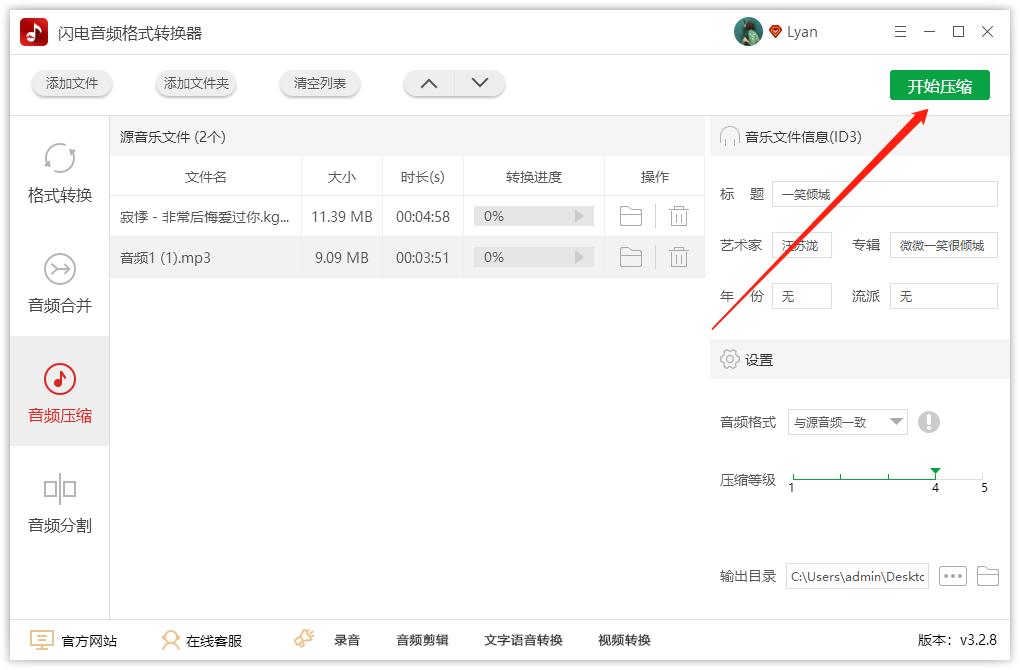This screenshot has width=1020, height=670.
Task: Click the upward move arrow
Action: click(429, 84)
